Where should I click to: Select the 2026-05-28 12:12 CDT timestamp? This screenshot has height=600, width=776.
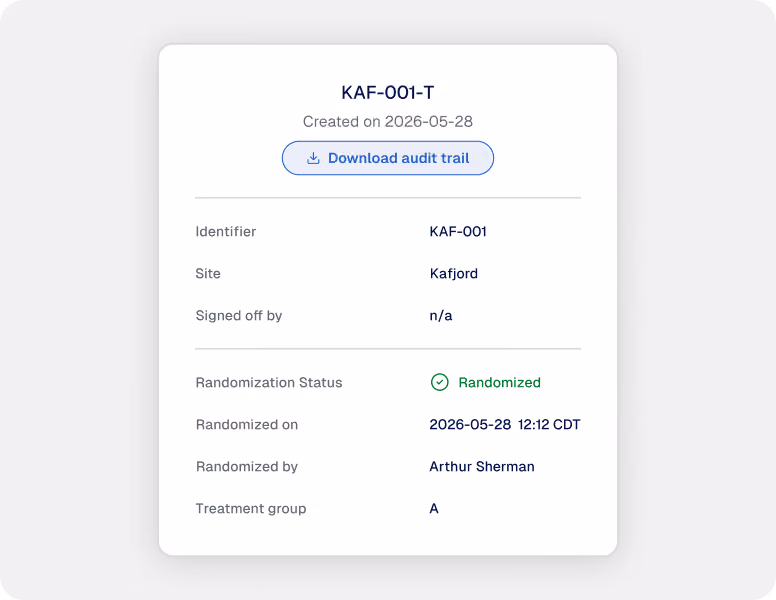(504, 424)
